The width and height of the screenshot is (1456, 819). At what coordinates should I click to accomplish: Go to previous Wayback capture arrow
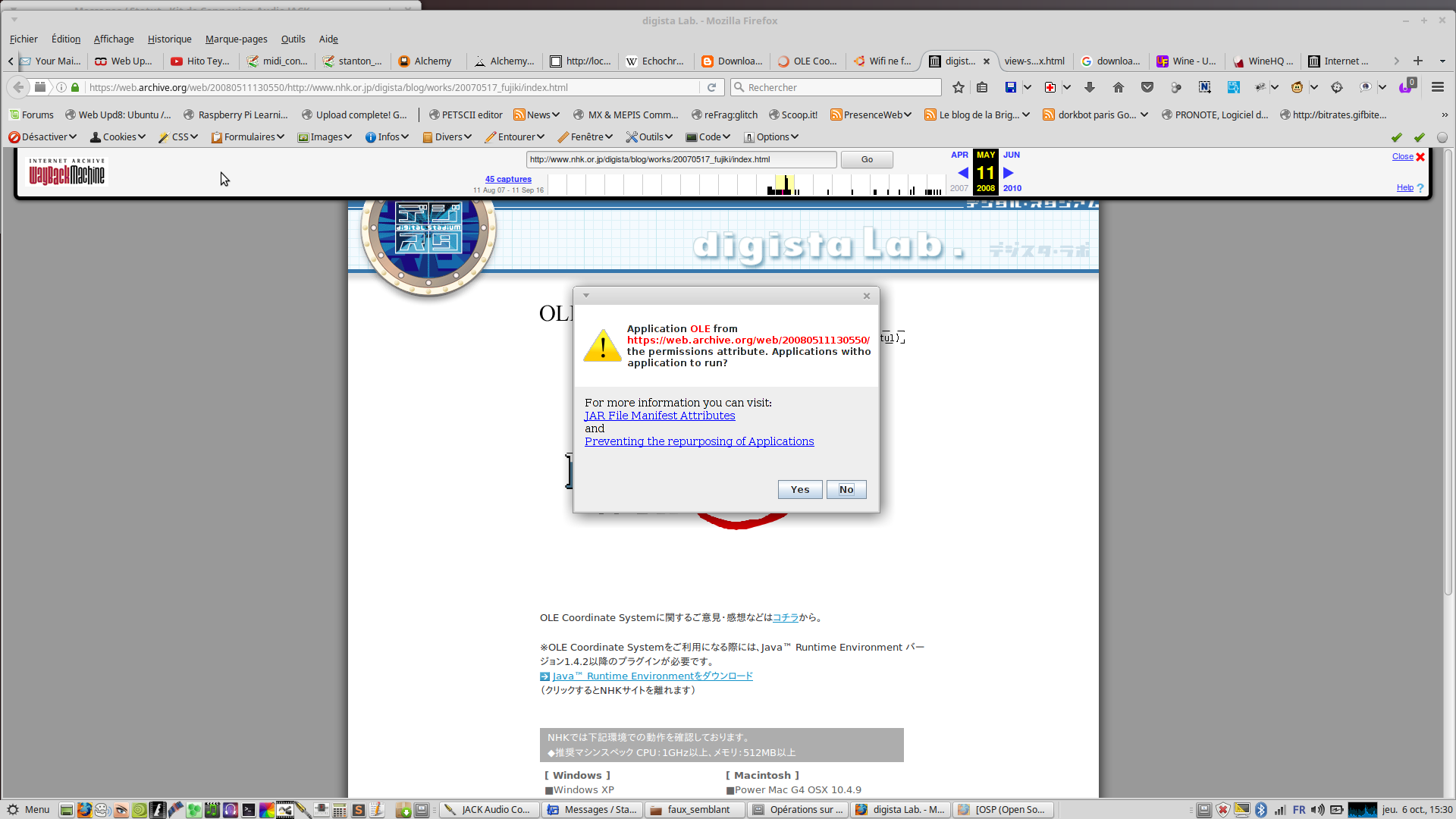(x=962, y=173)
